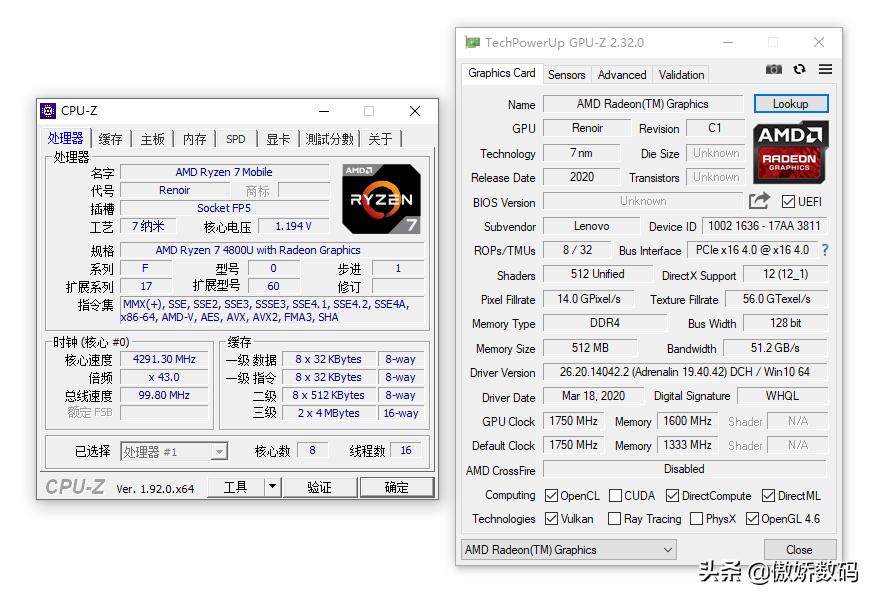Click the AMD Radeon Graphics logo badge

790,153
